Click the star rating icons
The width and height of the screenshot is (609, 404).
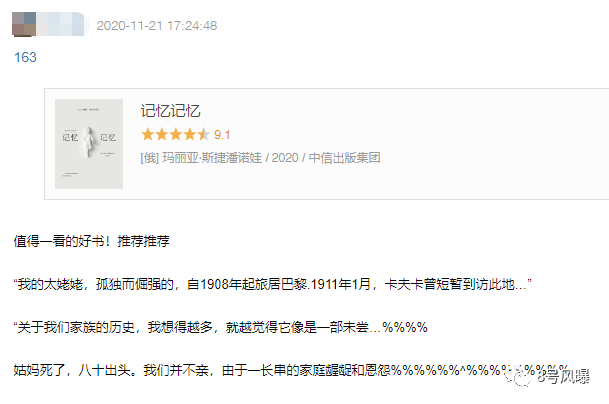[175, 134]
